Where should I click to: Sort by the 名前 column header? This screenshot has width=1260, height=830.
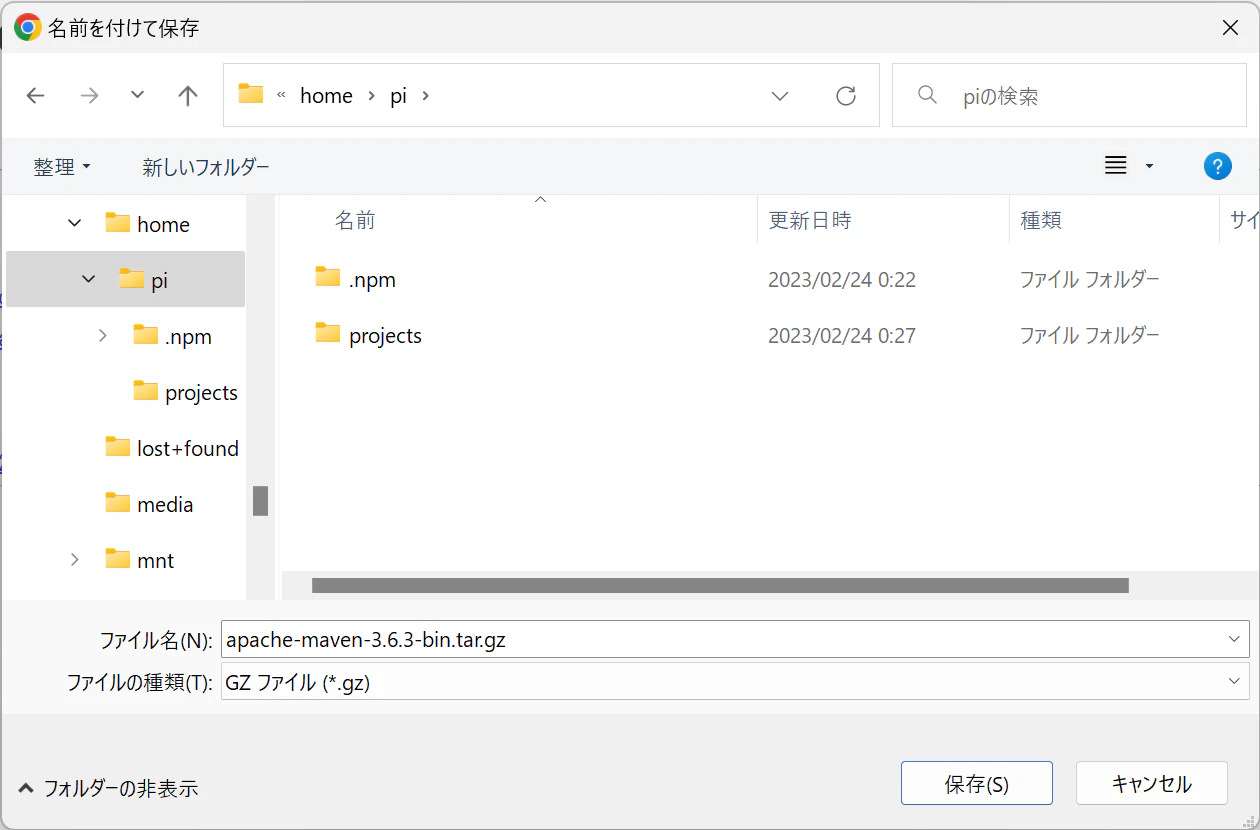[355, 220]
